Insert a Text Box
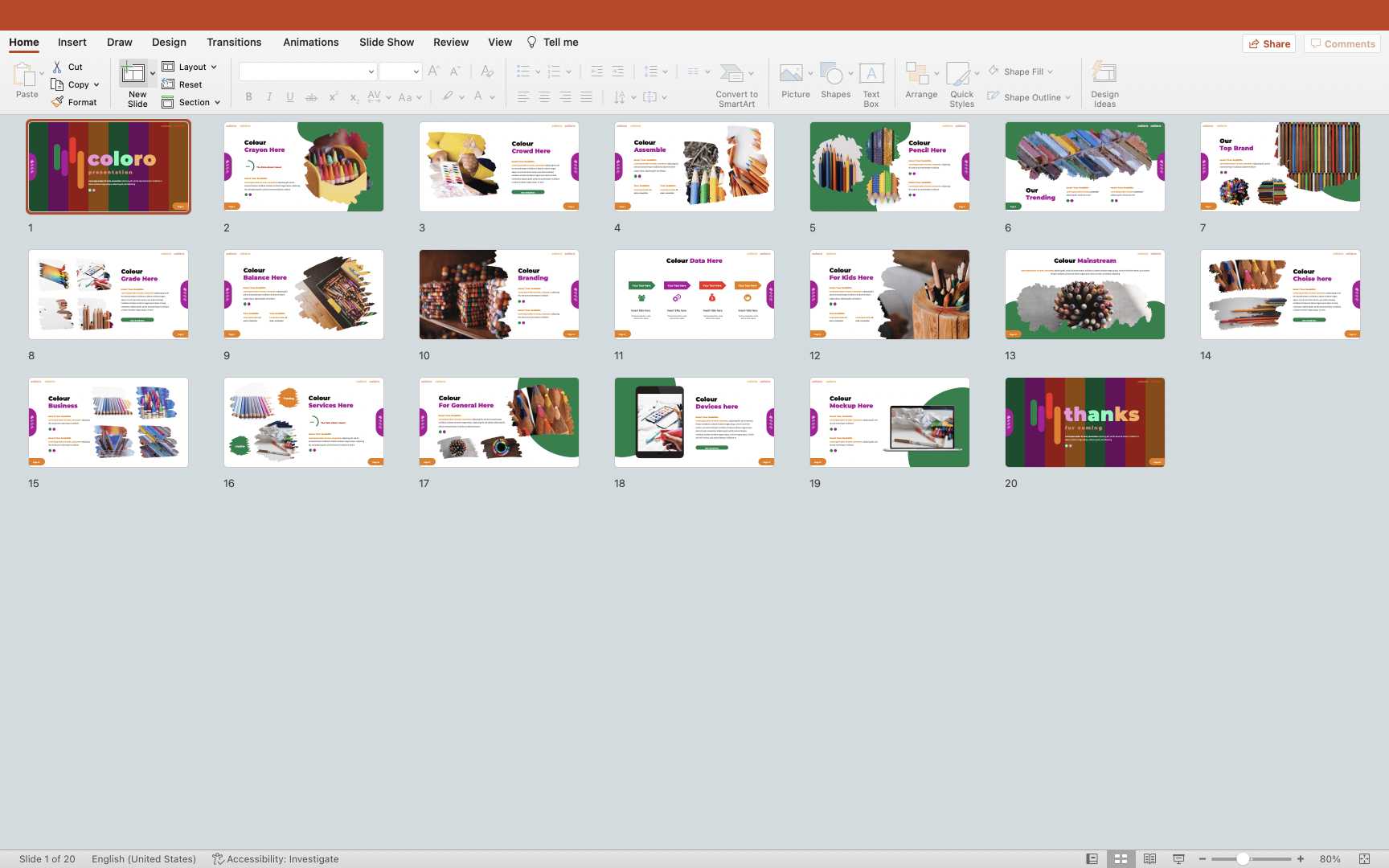This screenshot has width=1389, height=868. [871, 74]
